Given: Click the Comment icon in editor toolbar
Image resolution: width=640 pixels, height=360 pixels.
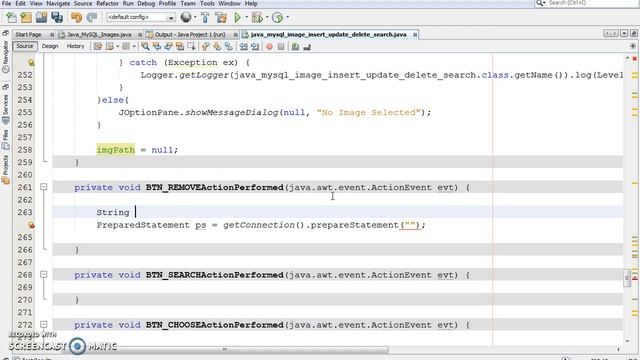Looking at the screenshot, I should [296, 47].
